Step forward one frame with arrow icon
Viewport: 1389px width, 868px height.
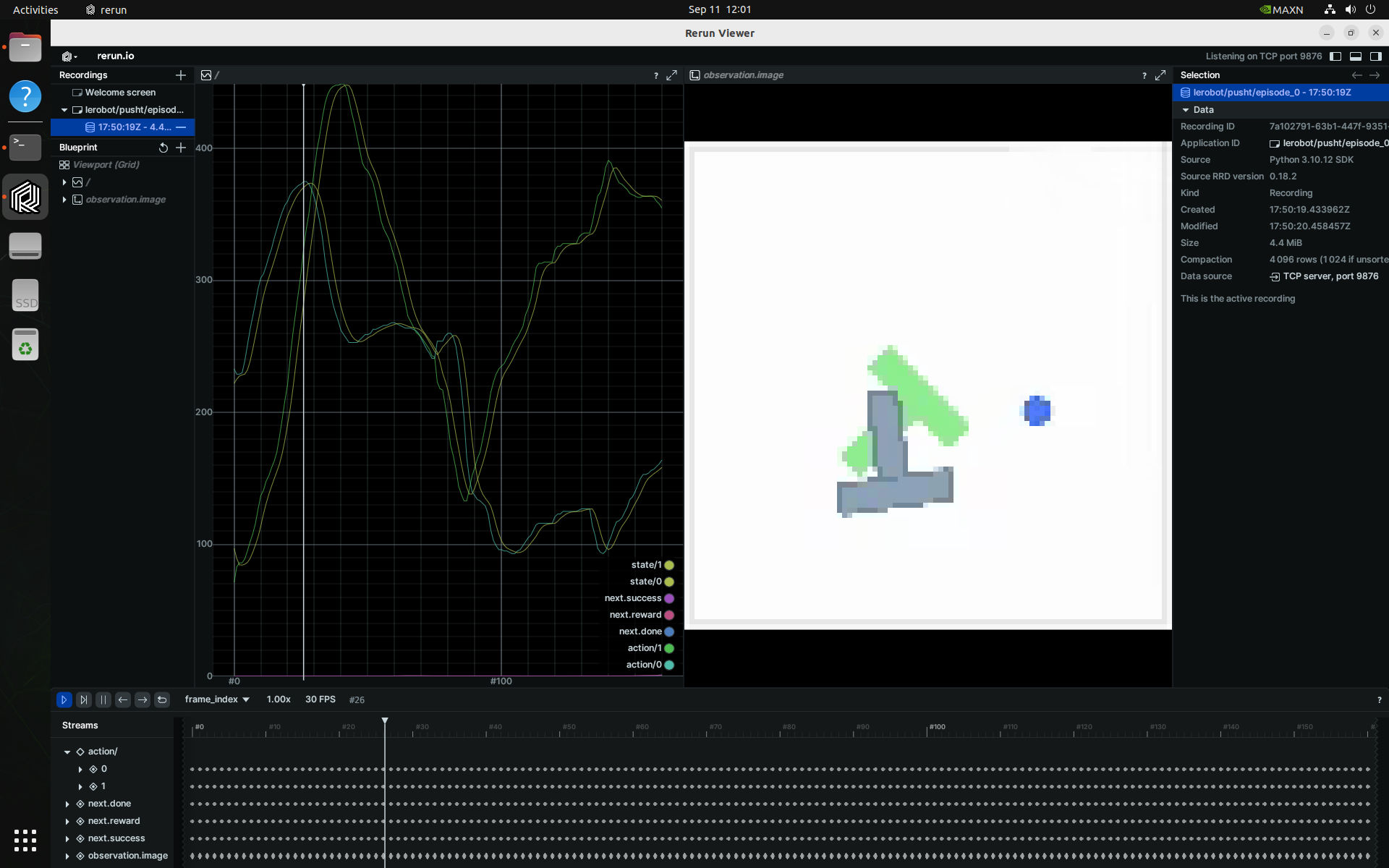(143, 699)
